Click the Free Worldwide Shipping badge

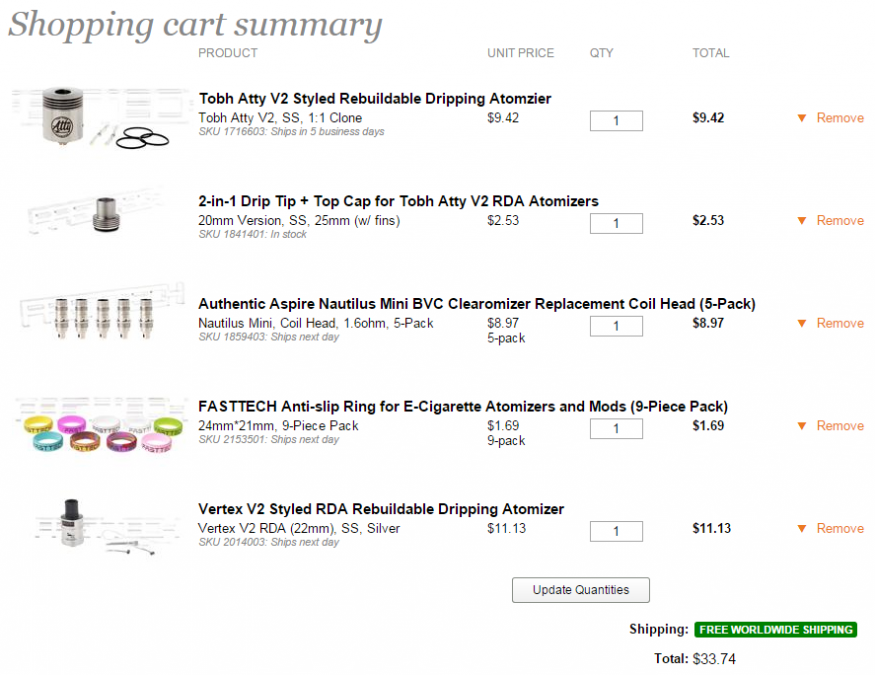pos(776,630)
